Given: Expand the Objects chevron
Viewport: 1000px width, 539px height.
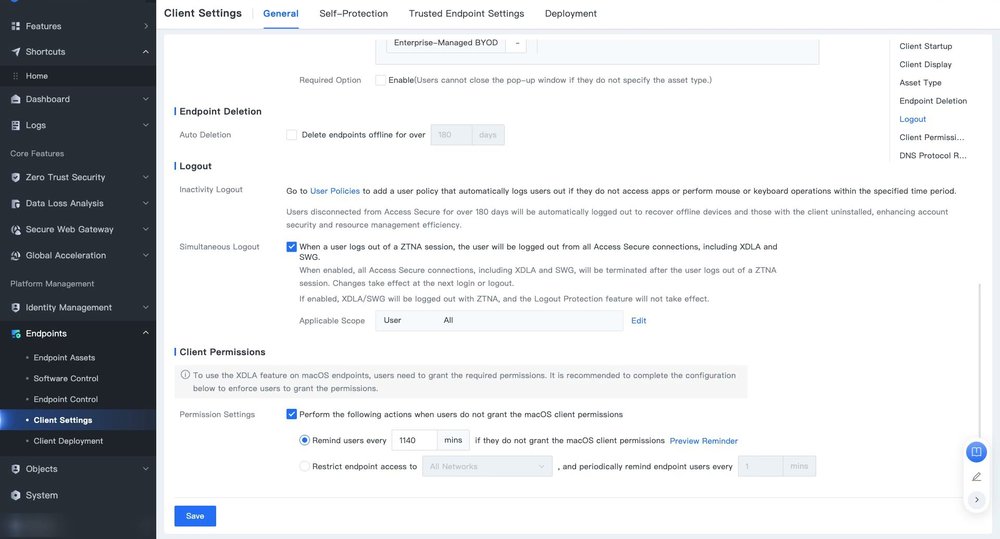Looking at the screenshot, I should coord(145,469).
